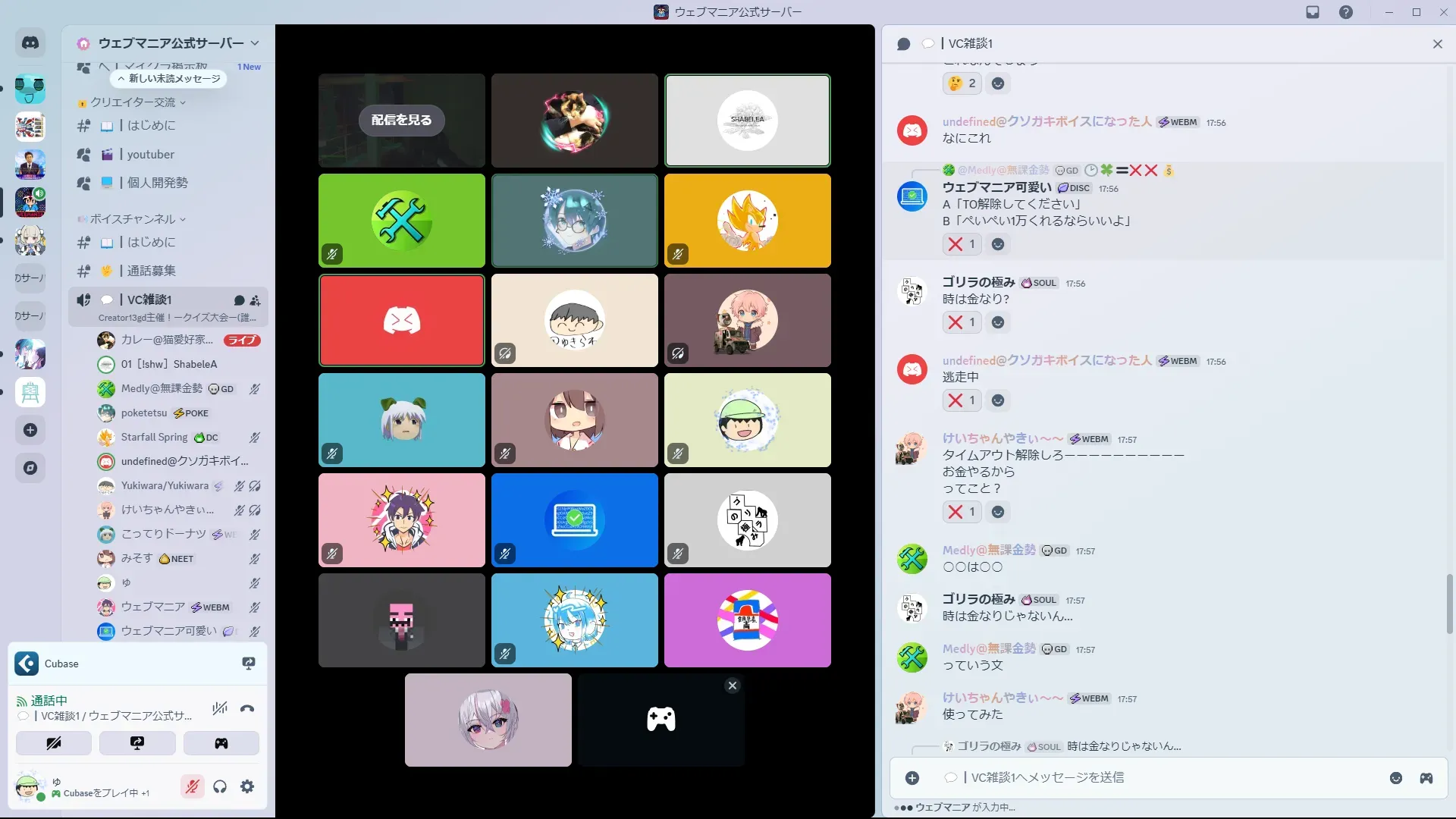Viewport: 1456px width, 819px height.
Task: Open user settings gear icon
Action: pyautogui.click(x=247, y=786)
